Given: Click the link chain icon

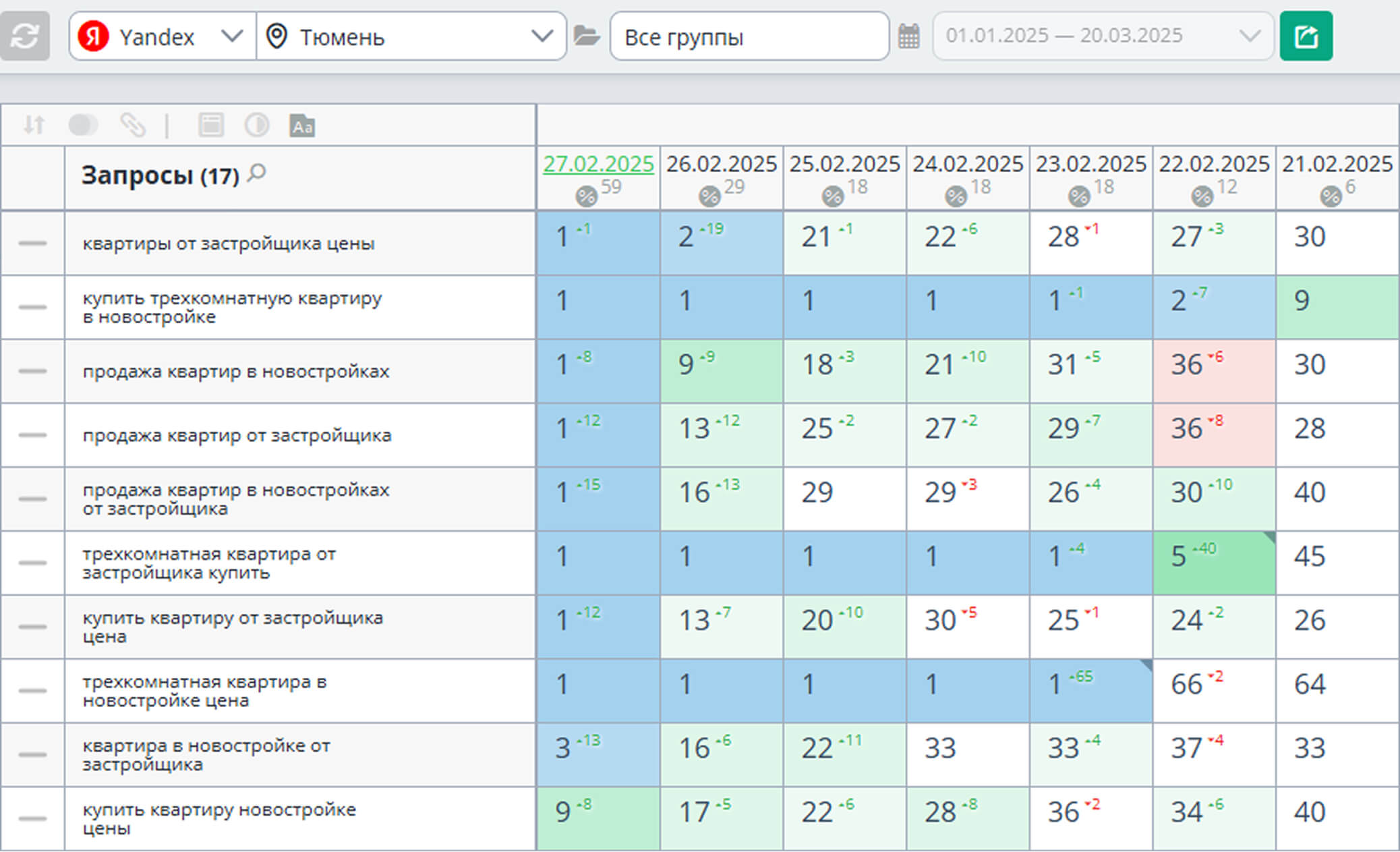Looking at the screenshot, I should pyautogui.click(x=133, y=125).
